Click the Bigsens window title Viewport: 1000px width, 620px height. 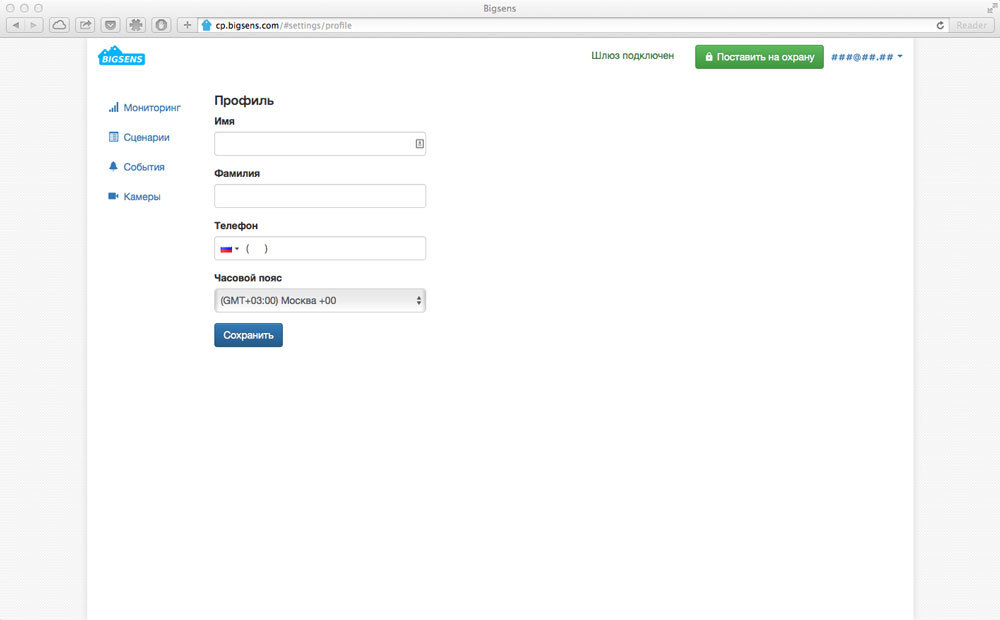pos(499,8)
